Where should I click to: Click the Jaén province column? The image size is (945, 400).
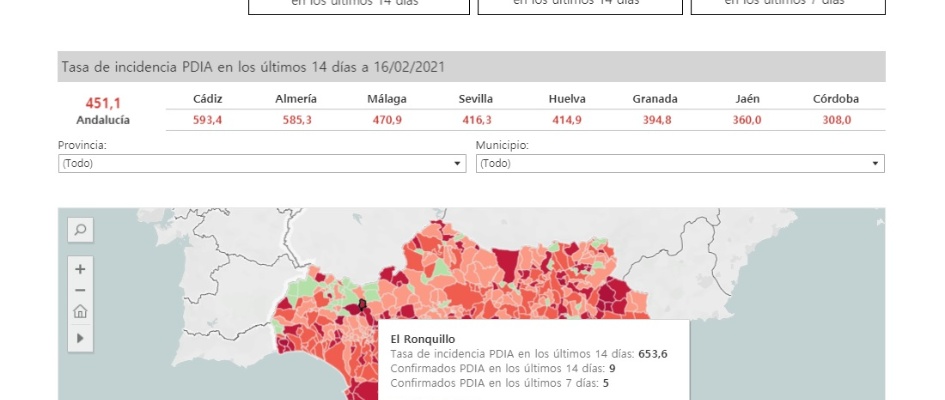point(746,99)
